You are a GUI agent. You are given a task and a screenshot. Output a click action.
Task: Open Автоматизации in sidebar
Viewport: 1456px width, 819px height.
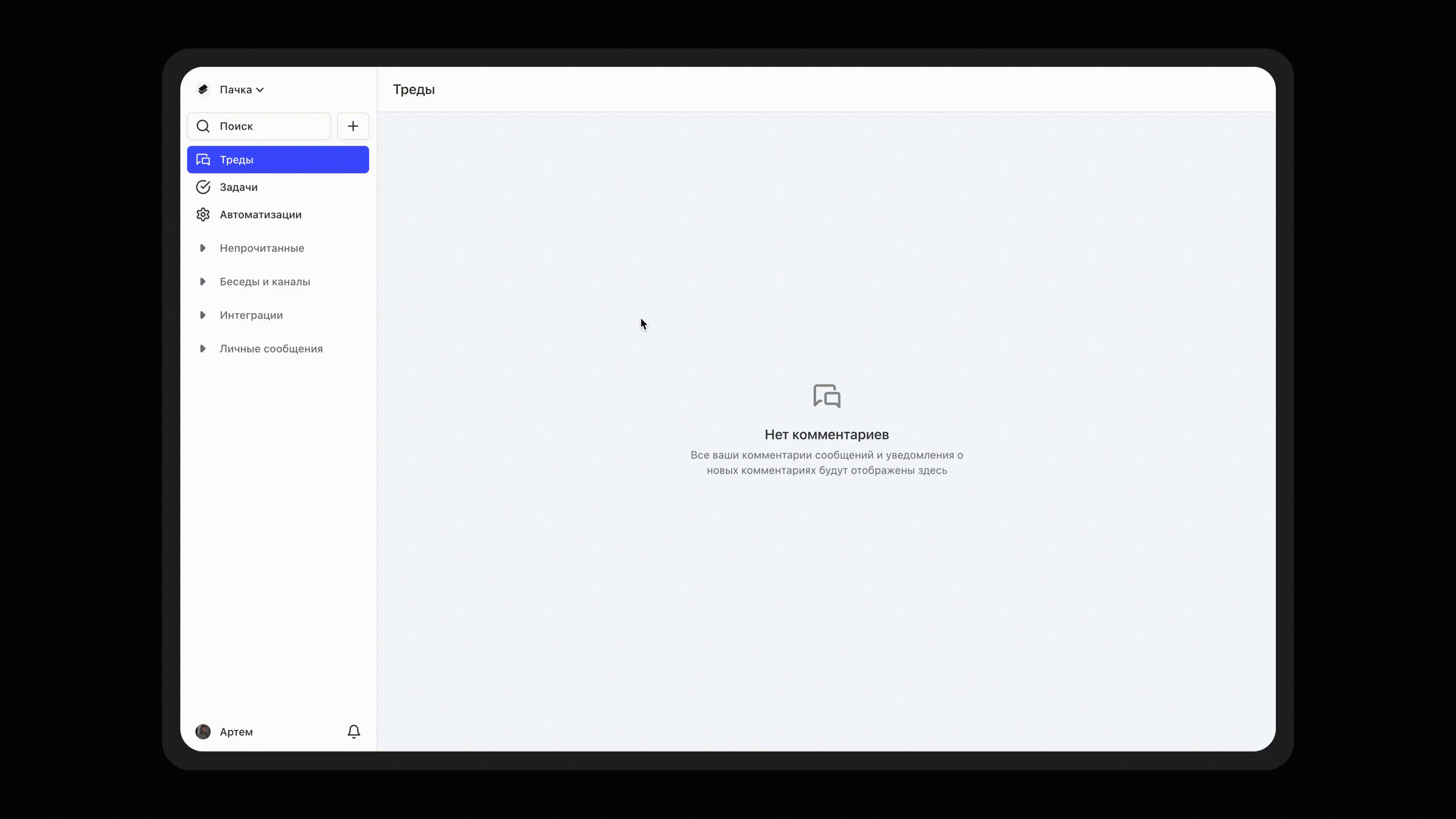point(260,215)
